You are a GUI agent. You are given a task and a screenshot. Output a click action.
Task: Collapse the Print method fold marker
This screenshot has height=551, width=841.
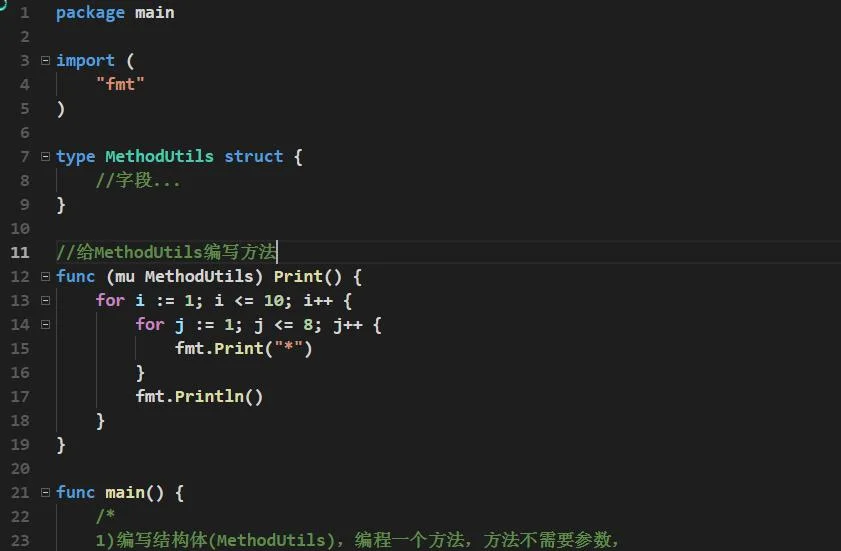click(x=46, y=277)
